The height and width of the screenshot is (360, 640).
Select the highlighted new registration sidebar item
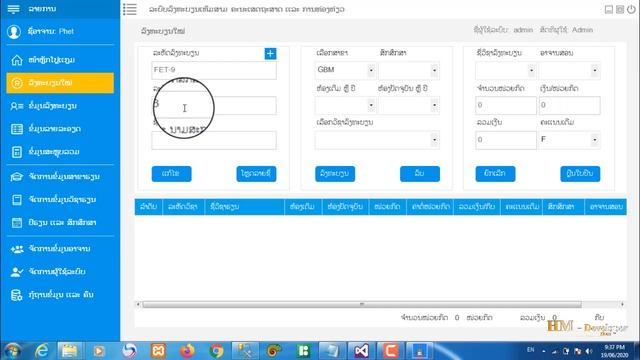pos(60,83)
